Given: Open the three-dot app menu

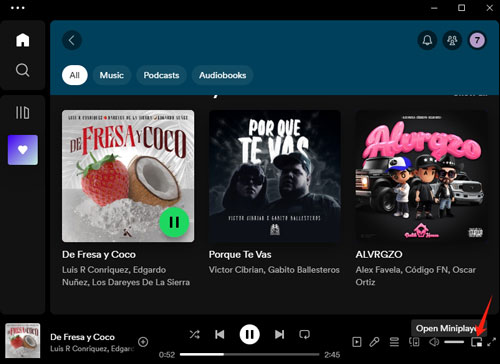Looking at the screenshot, I should (18, 8).
